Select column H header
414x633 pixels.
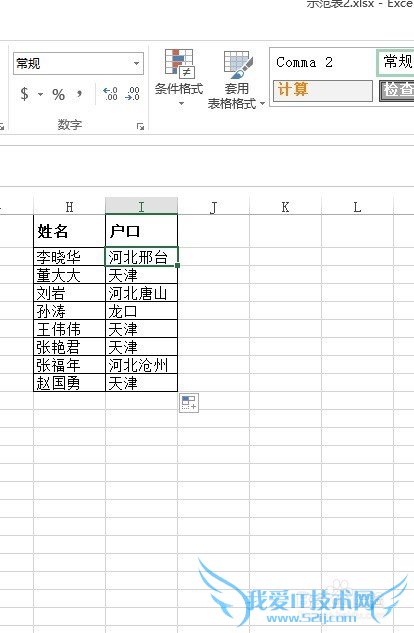pos(69,207)
